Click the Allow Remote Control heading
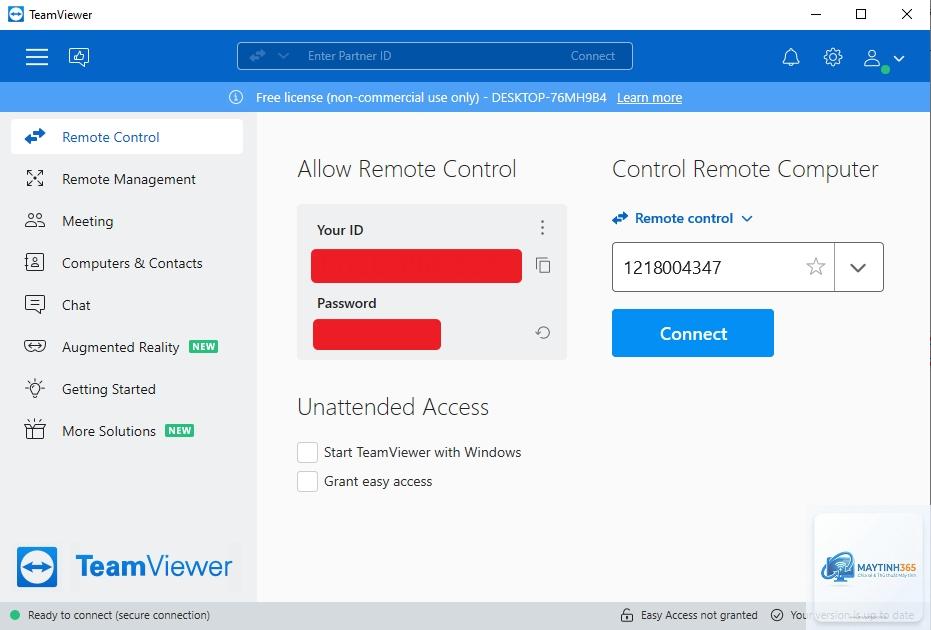This screenshot has width=931, height=630. click(x=407, y=169)
